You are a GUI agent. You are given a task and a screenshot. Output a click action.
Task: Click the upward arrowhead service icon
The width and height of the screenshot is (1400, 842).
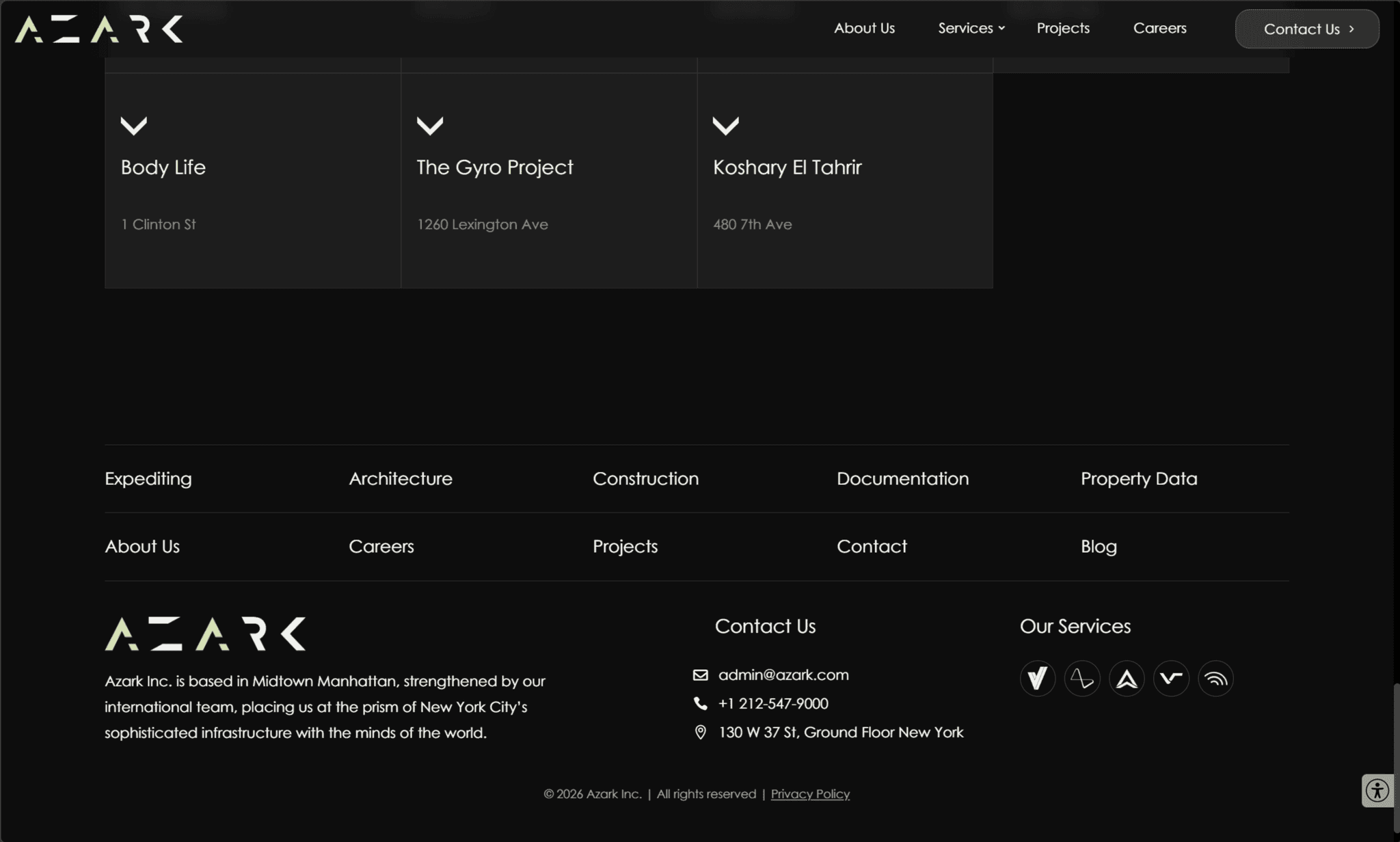point(1127,679)
